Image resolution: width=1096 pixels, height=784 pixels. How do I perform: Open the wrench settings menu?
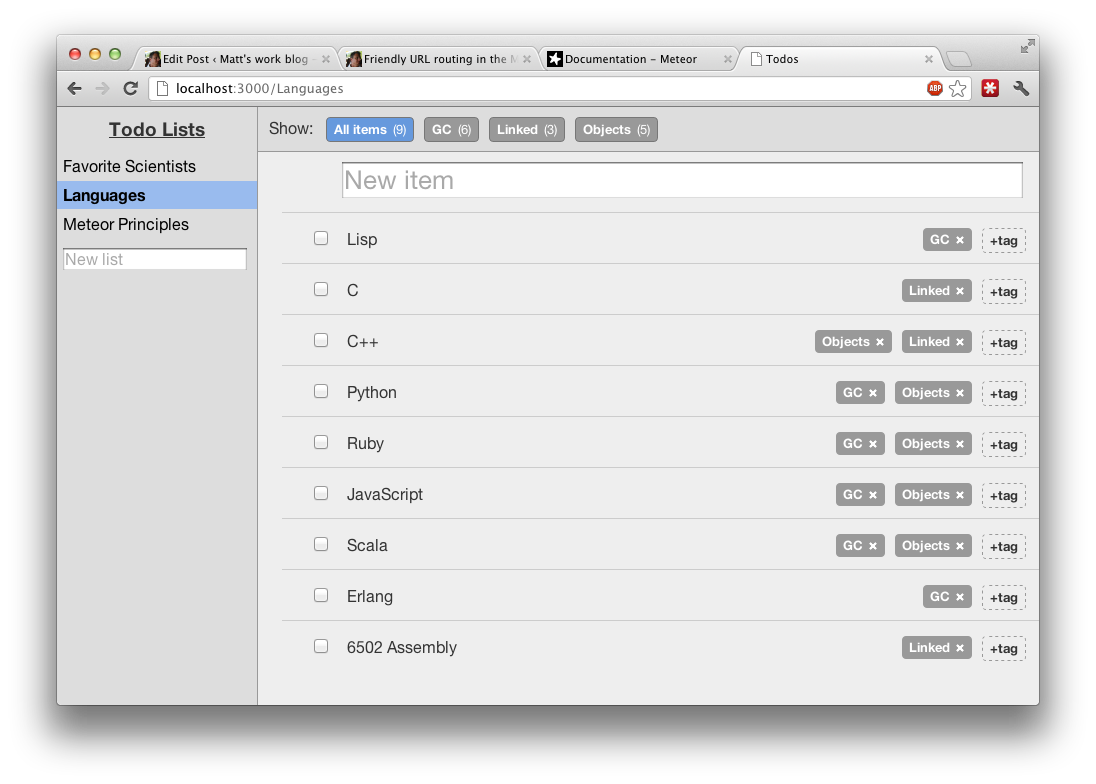[x=1021, y=89]
